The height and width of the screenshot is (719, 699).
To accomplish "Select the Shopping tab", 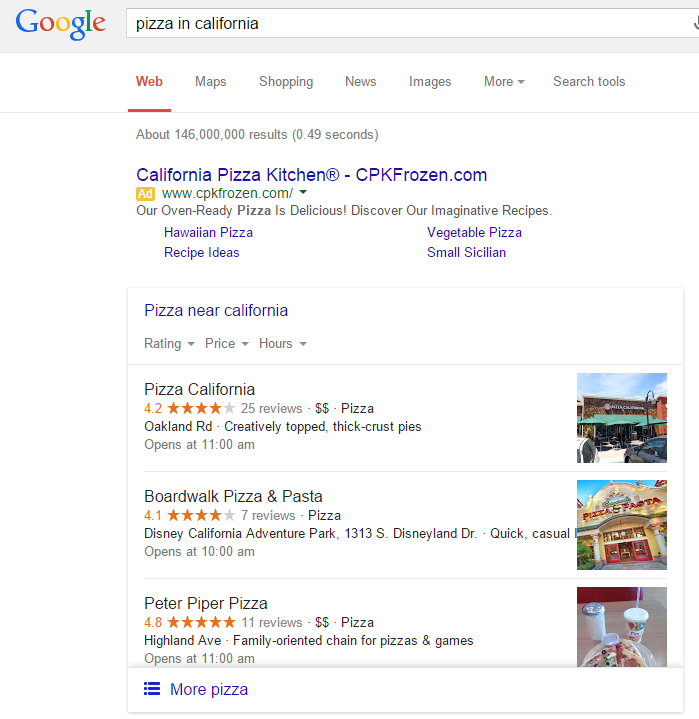I will (x=286, y=82).
